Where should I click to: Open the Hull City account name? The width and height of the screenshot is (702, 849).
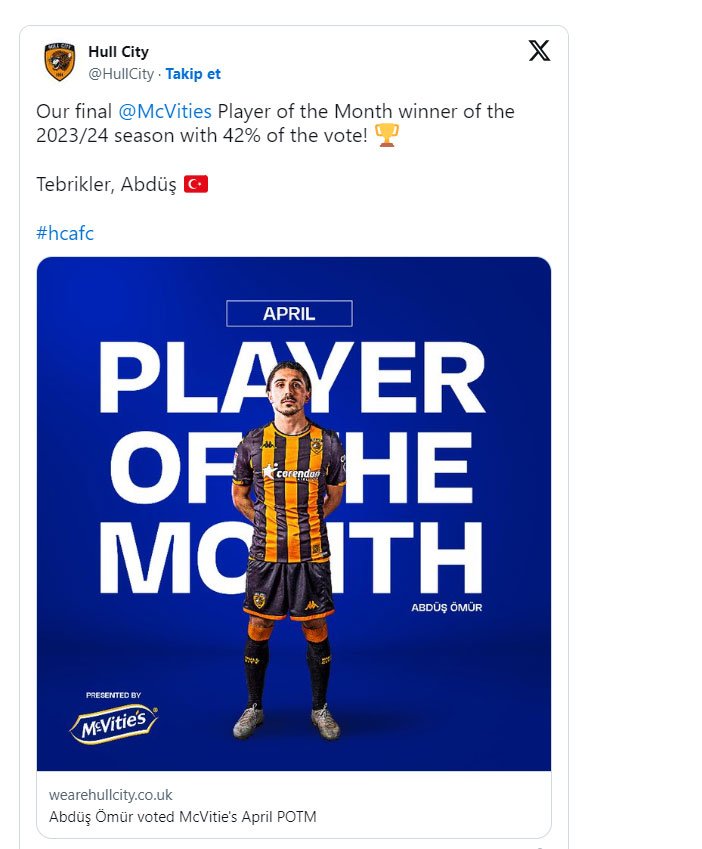(x=118, y=52)
